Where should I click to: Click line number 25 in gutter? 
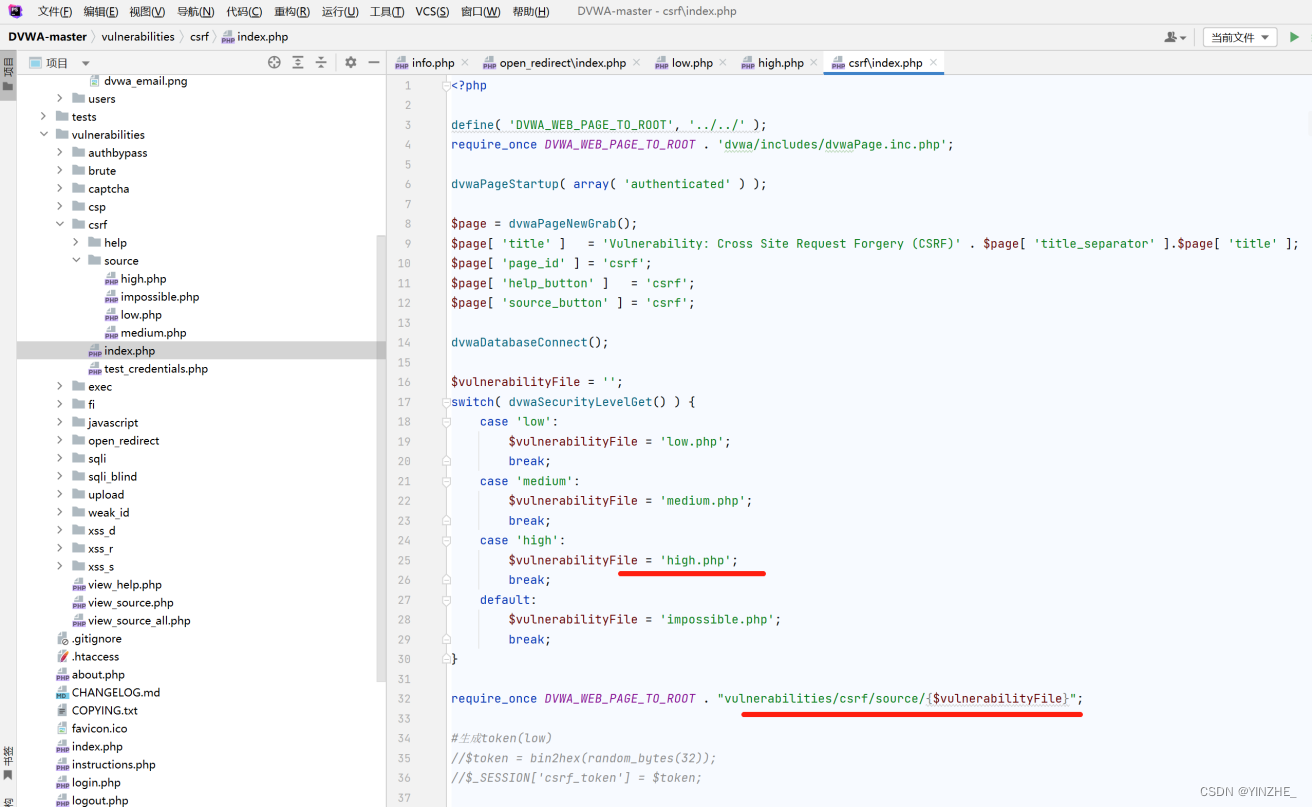click(404, 561)
